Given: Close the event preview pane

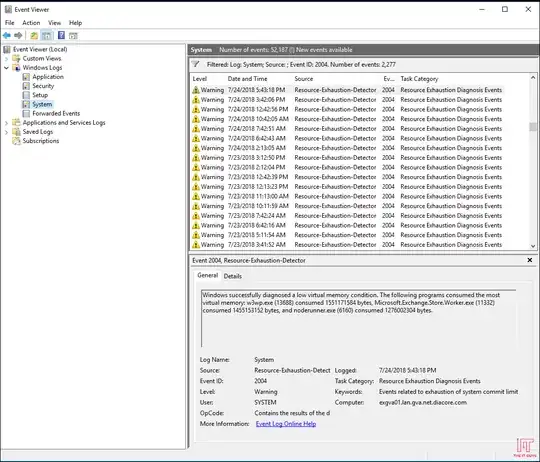Looking at the screenshot, I should (x=530, y=260).
